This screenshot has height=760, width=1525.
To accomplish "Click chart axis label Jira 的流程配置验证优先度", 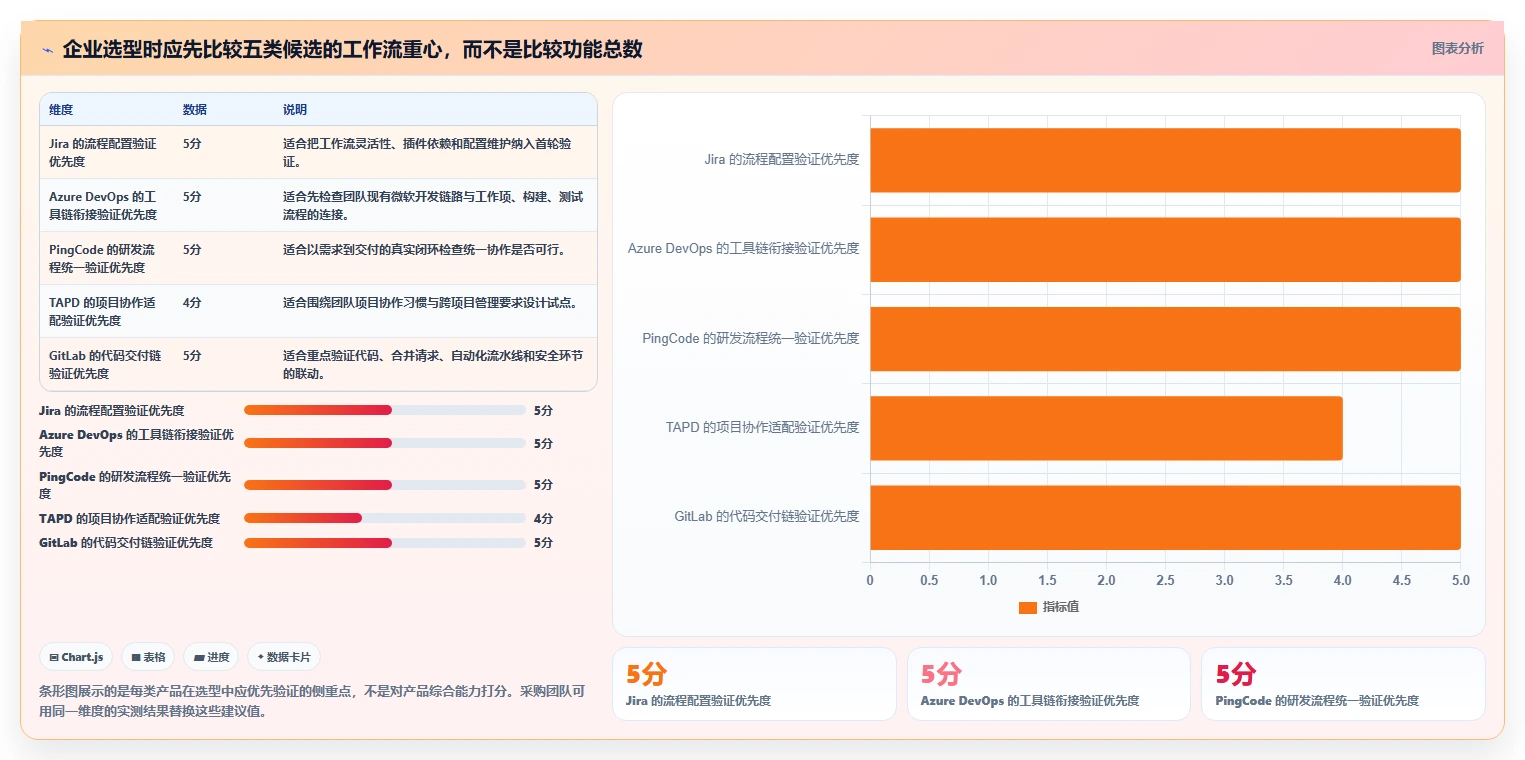I will click(x=782, y=160).
